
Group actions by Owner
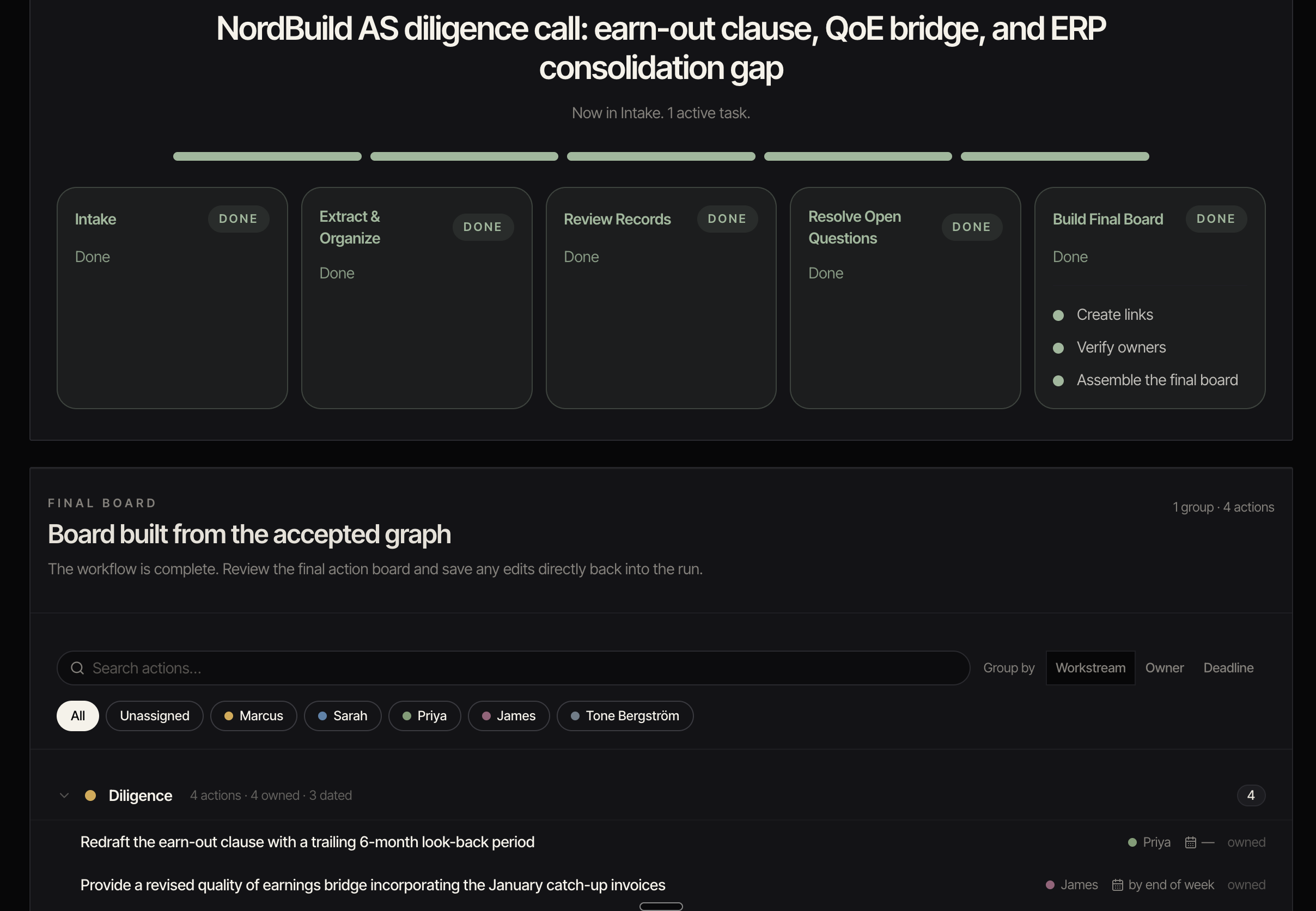click(1164, 668)
